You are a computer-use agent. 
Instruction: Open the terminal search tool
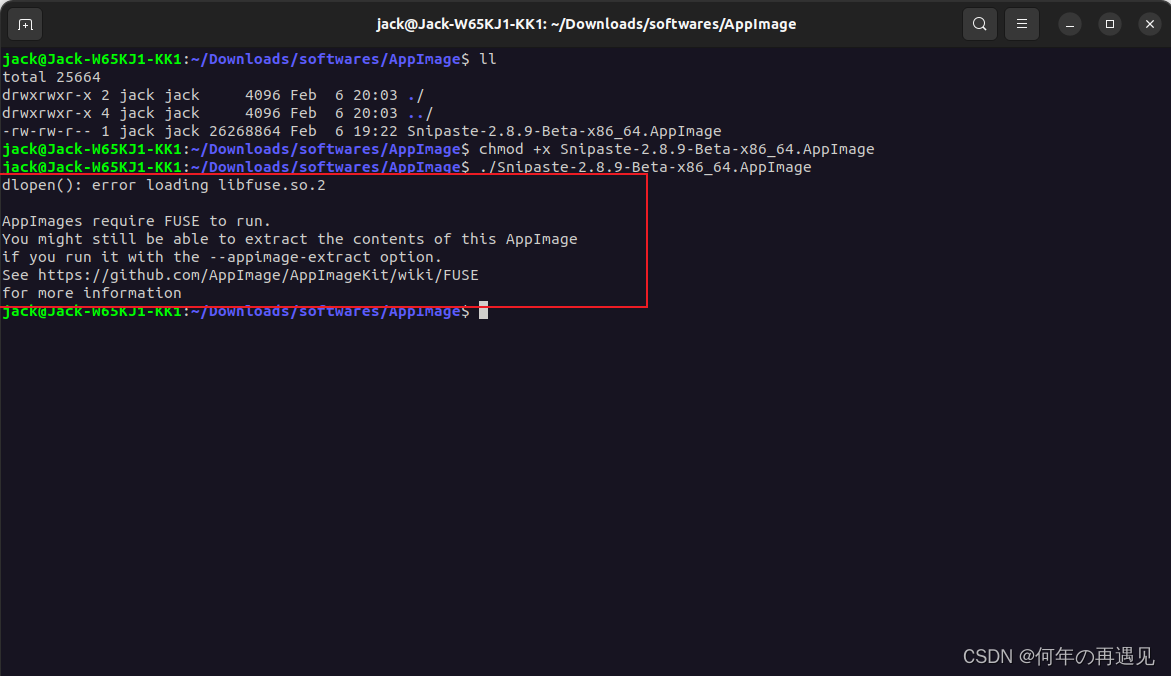pos(979,24)
